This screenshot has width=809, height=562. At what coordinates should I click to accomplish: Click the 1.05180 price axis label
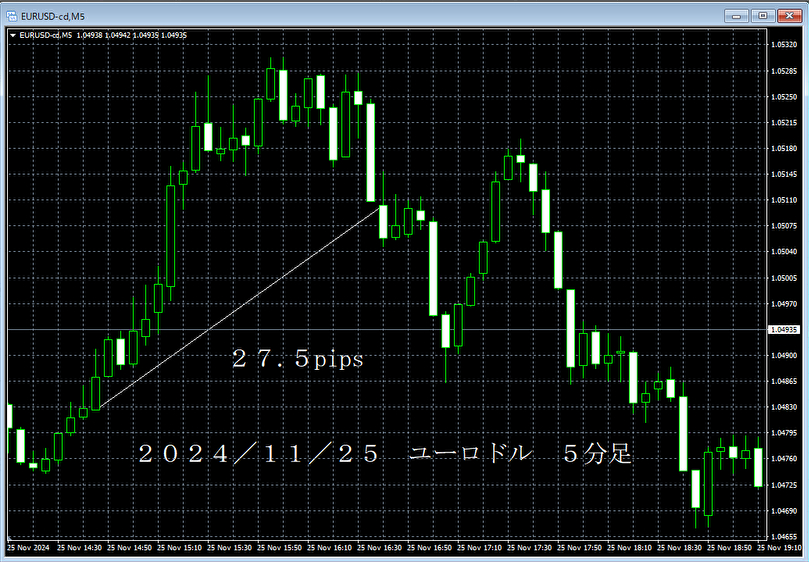point(785,149)
